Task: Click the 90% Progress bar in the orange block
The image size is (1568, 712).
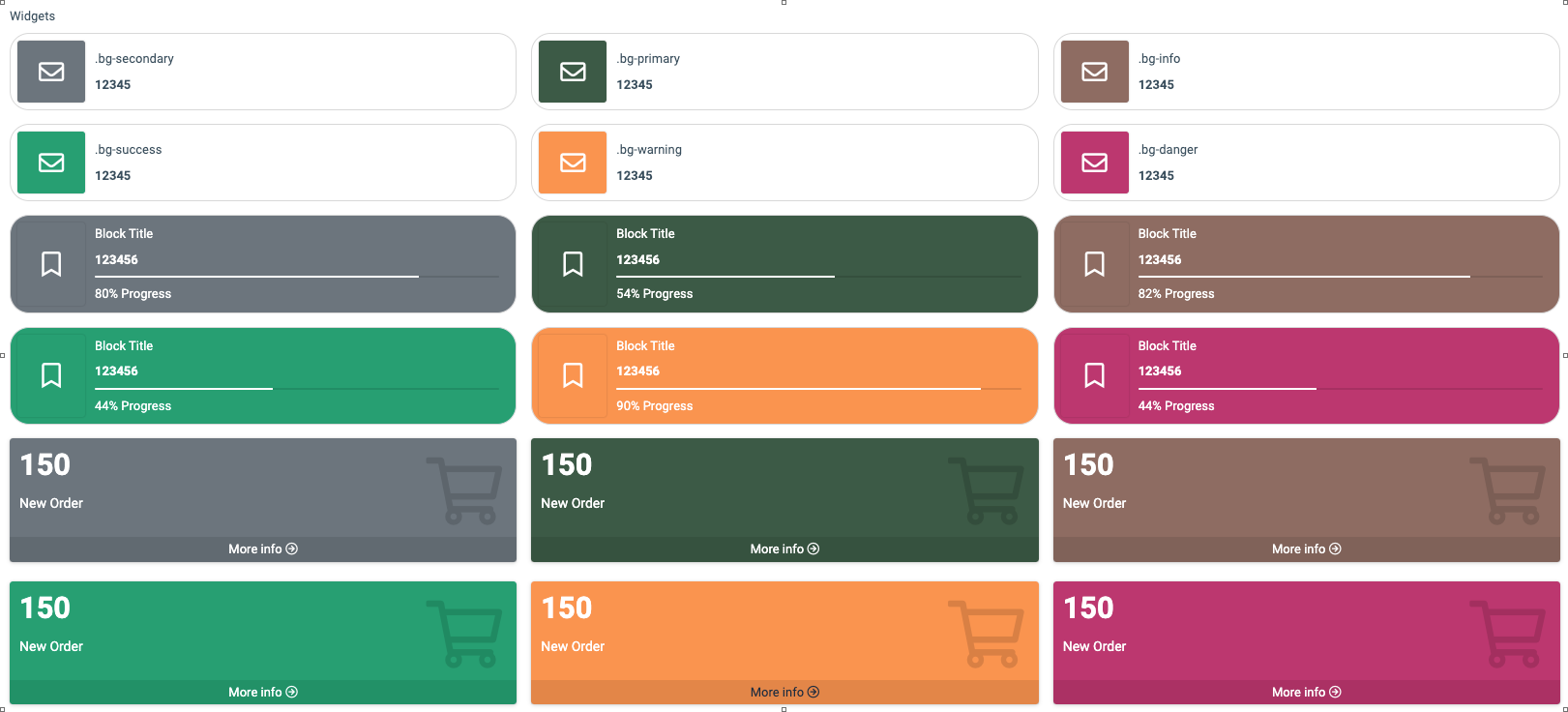Action: pyautogui.click(x=817, y=389)
